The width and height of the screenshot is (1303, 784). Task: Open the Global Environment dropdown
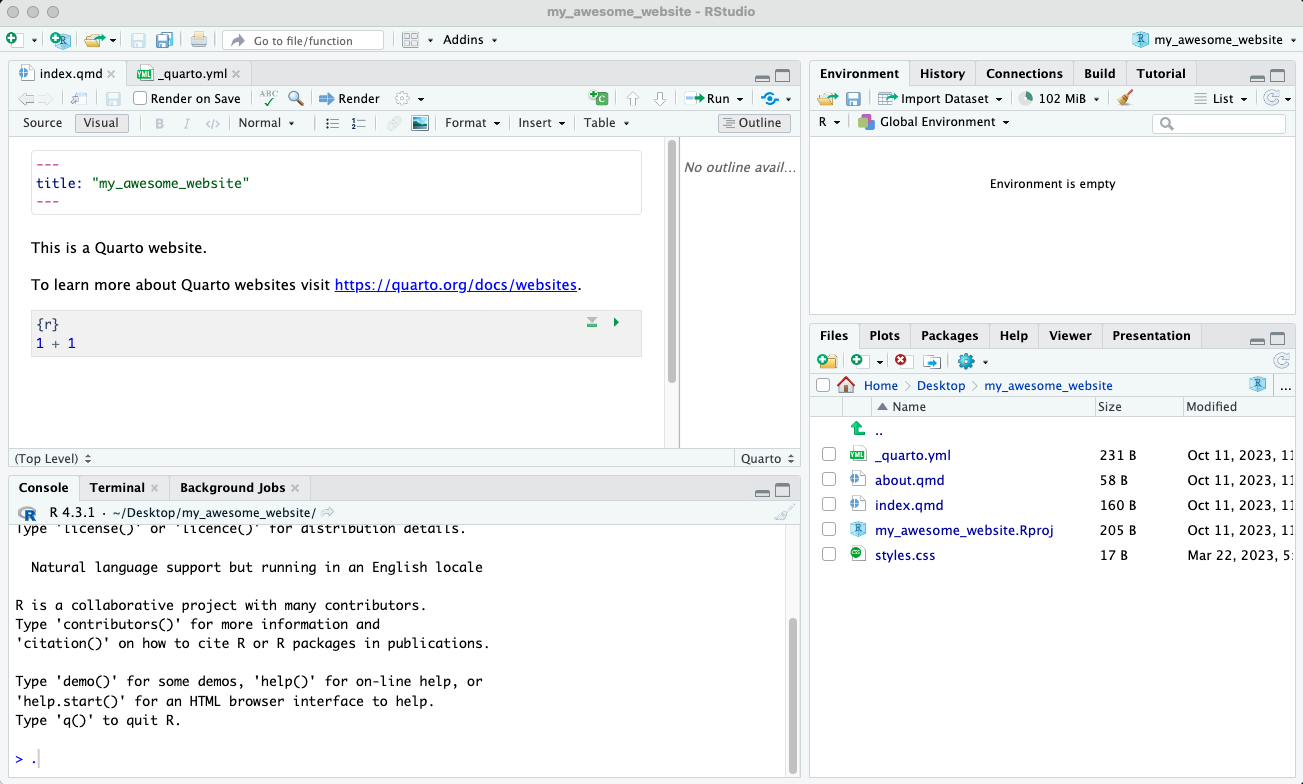coord(937,122)
